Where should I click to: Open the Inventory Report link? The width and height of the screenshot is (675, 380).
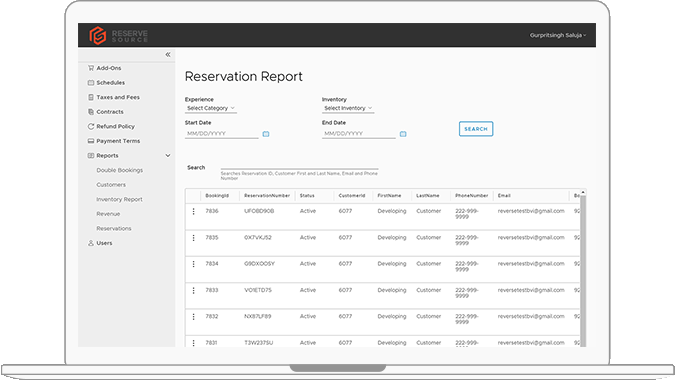tap(119, 200)
